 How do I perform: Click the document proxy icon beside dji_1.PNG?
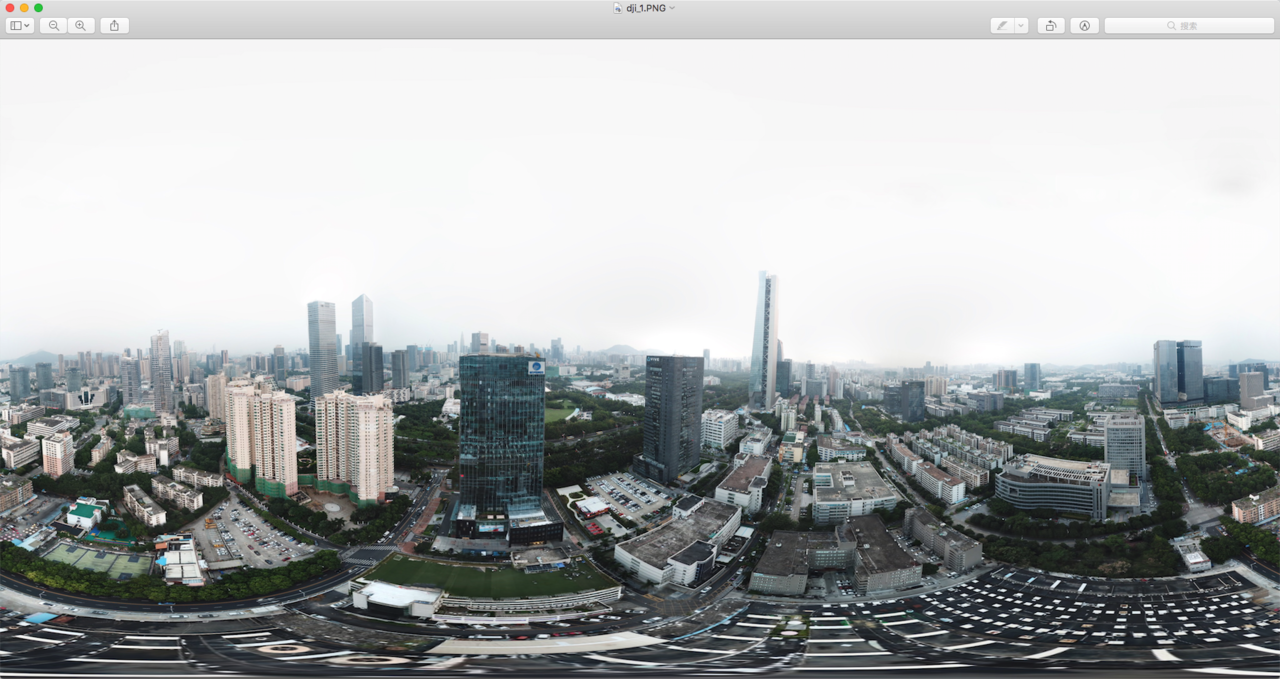pos(618,8)
